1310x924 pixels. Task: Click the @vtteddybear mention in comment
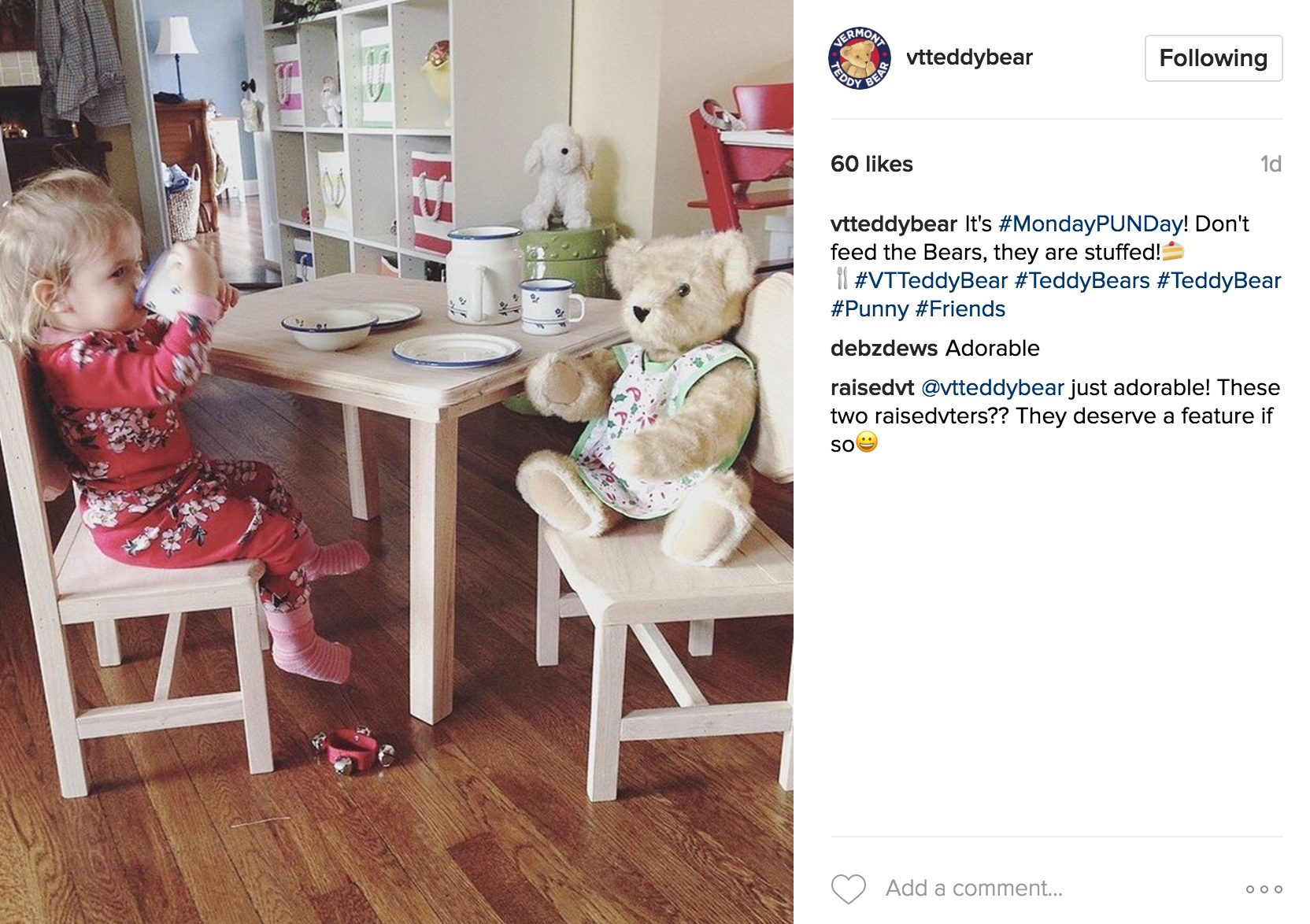tap(992, 388)
